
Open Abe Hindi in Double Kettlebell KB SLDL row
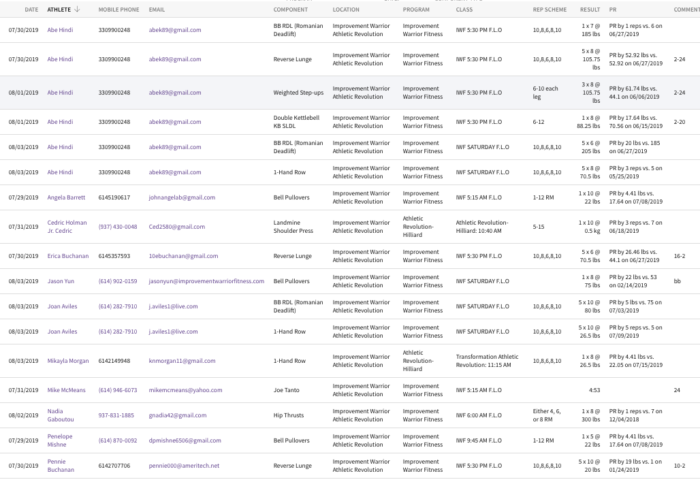tap(60, 122)
